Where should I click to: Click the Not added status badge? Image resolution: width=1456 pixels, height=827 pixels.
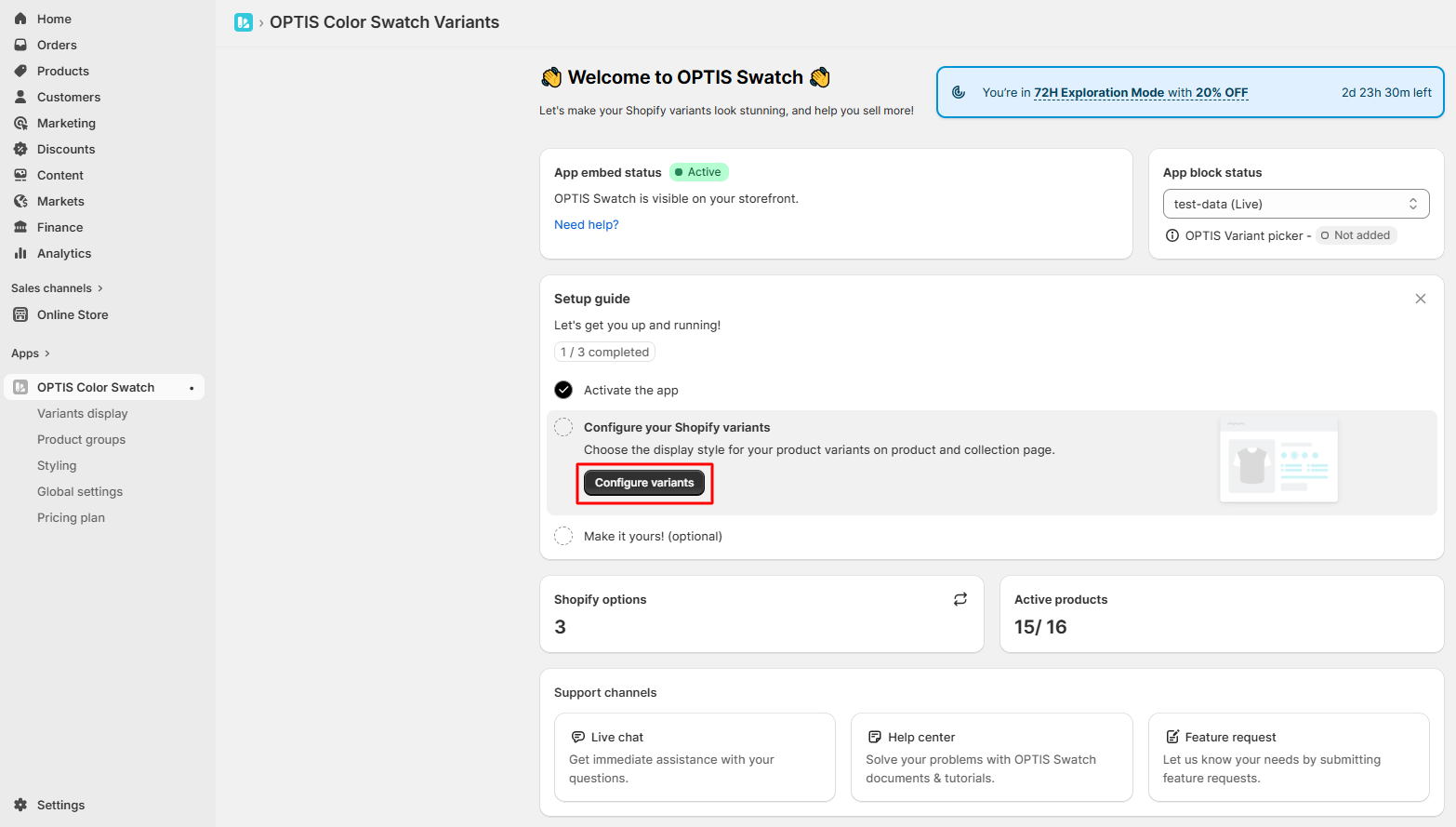[1356, 235]
